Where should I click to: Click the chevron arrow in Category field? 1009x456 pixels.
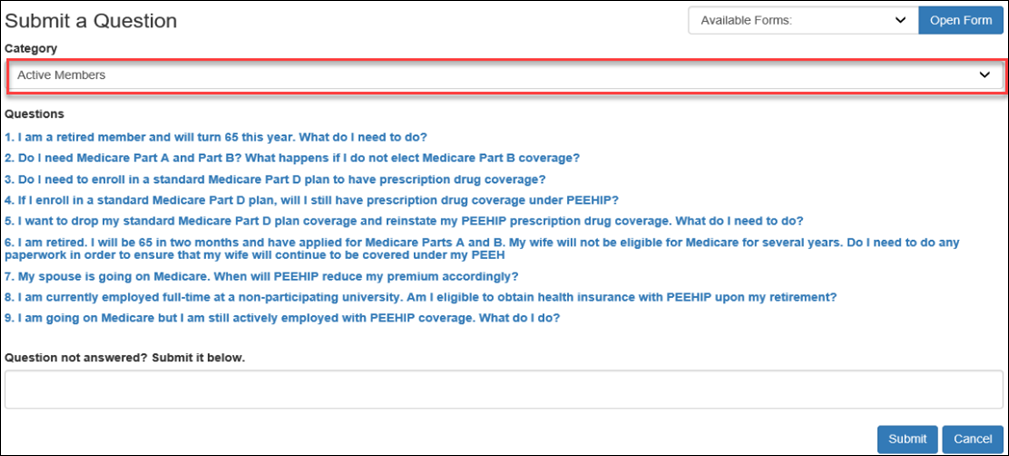(x=984, y=75)
